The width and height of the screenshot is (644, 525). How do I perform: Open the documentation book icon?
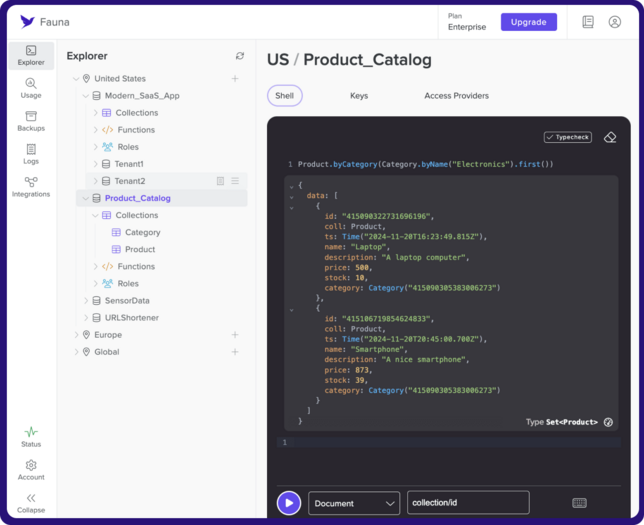[588, 22]
